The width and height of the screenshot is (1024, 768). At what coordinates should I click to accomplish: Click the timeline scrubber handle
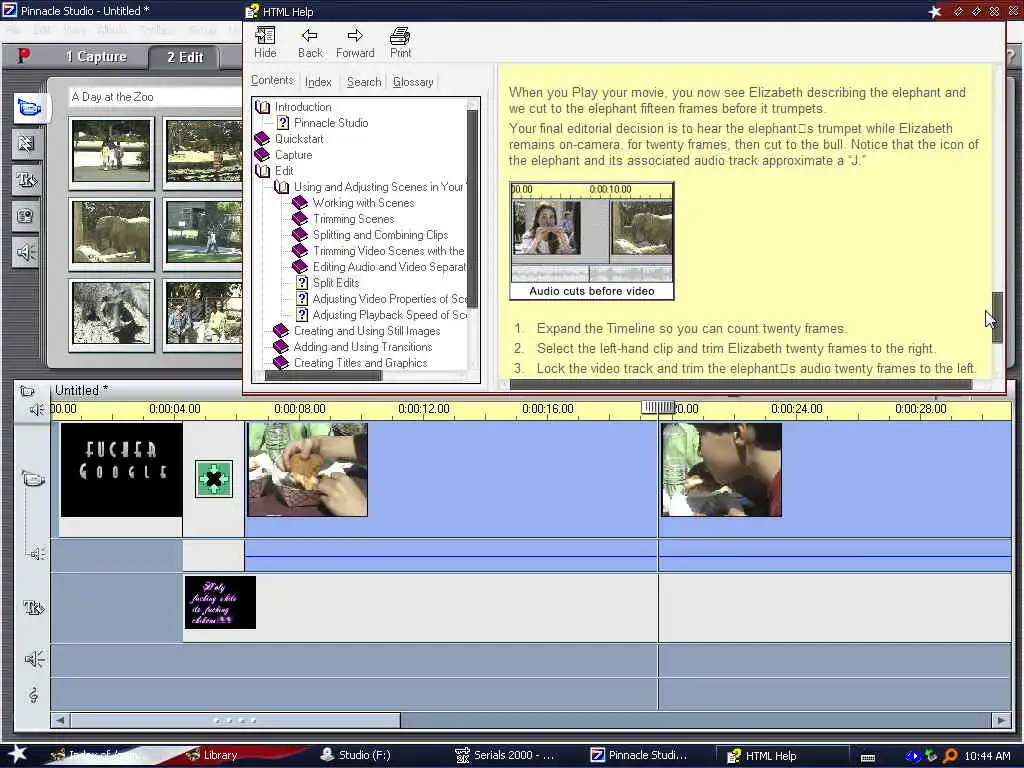point(658,408)
